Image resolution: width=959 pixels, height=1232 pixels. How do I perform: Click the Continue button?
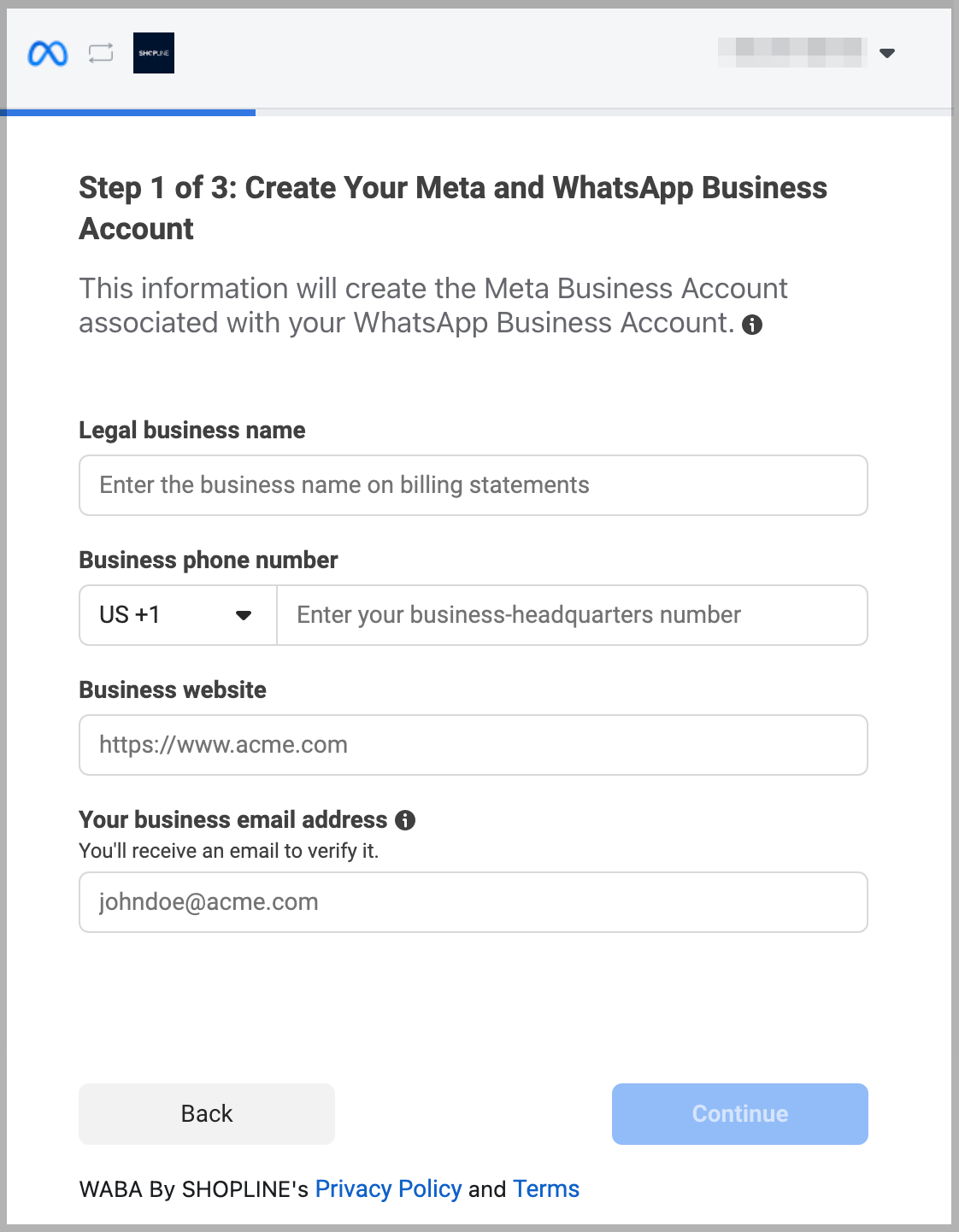738,1113
